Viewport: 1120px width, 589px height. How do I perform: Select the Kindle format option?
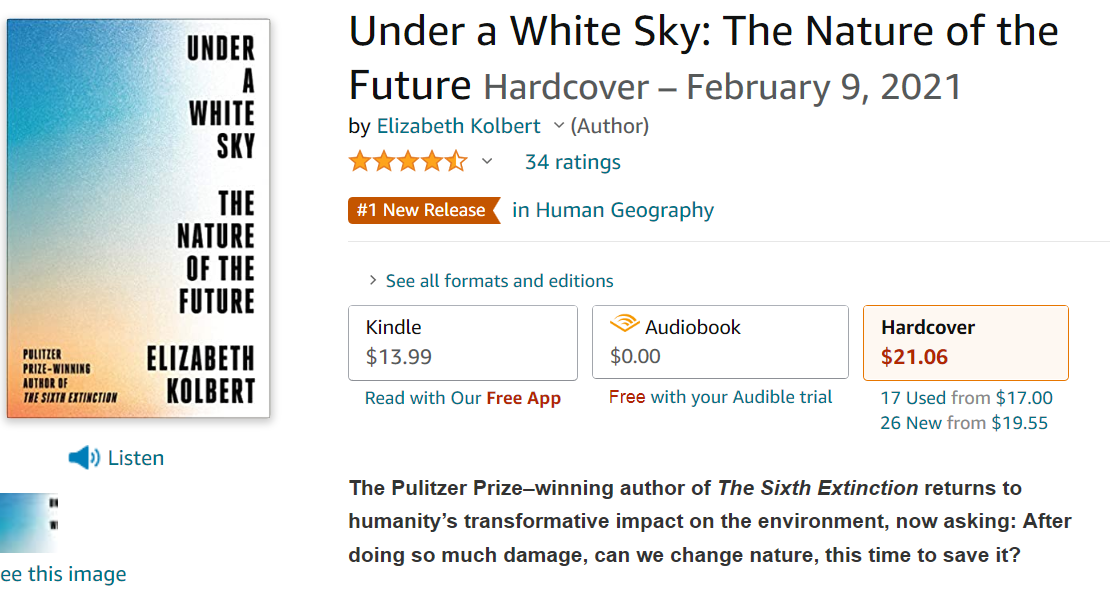[463, 342]
